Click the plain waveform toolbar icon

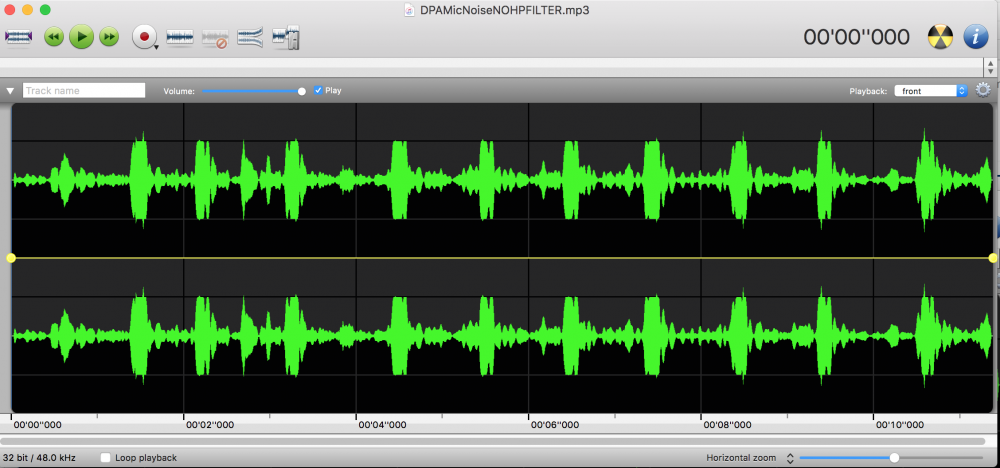click(x=180, y=37)
